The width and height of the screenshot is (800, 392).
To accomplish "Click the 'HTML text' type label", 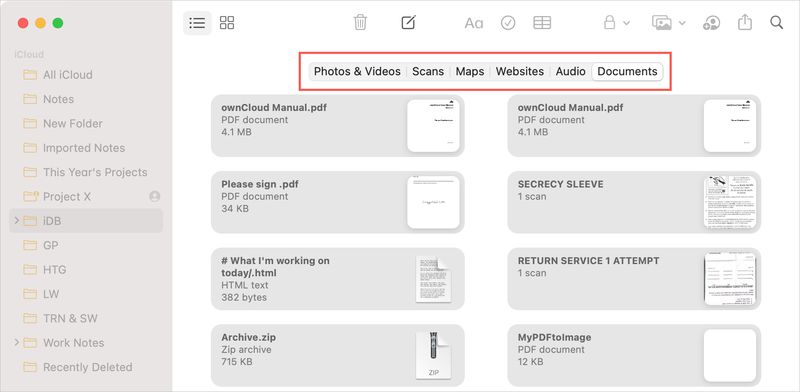I will 244,285.
